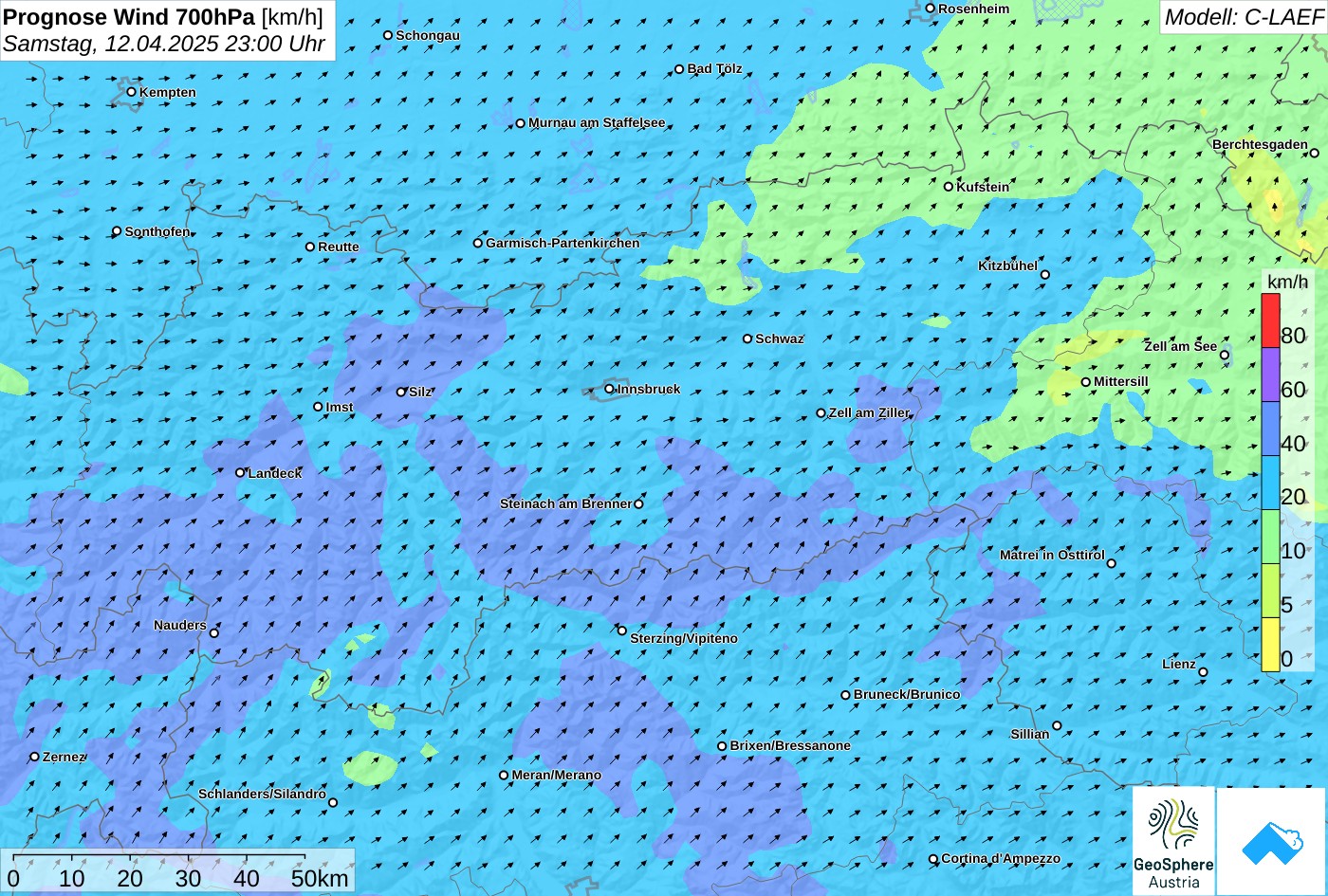Click Murnau am Staffelsee label
This screenshot has width=1328, height=896.
coord(597,122)
